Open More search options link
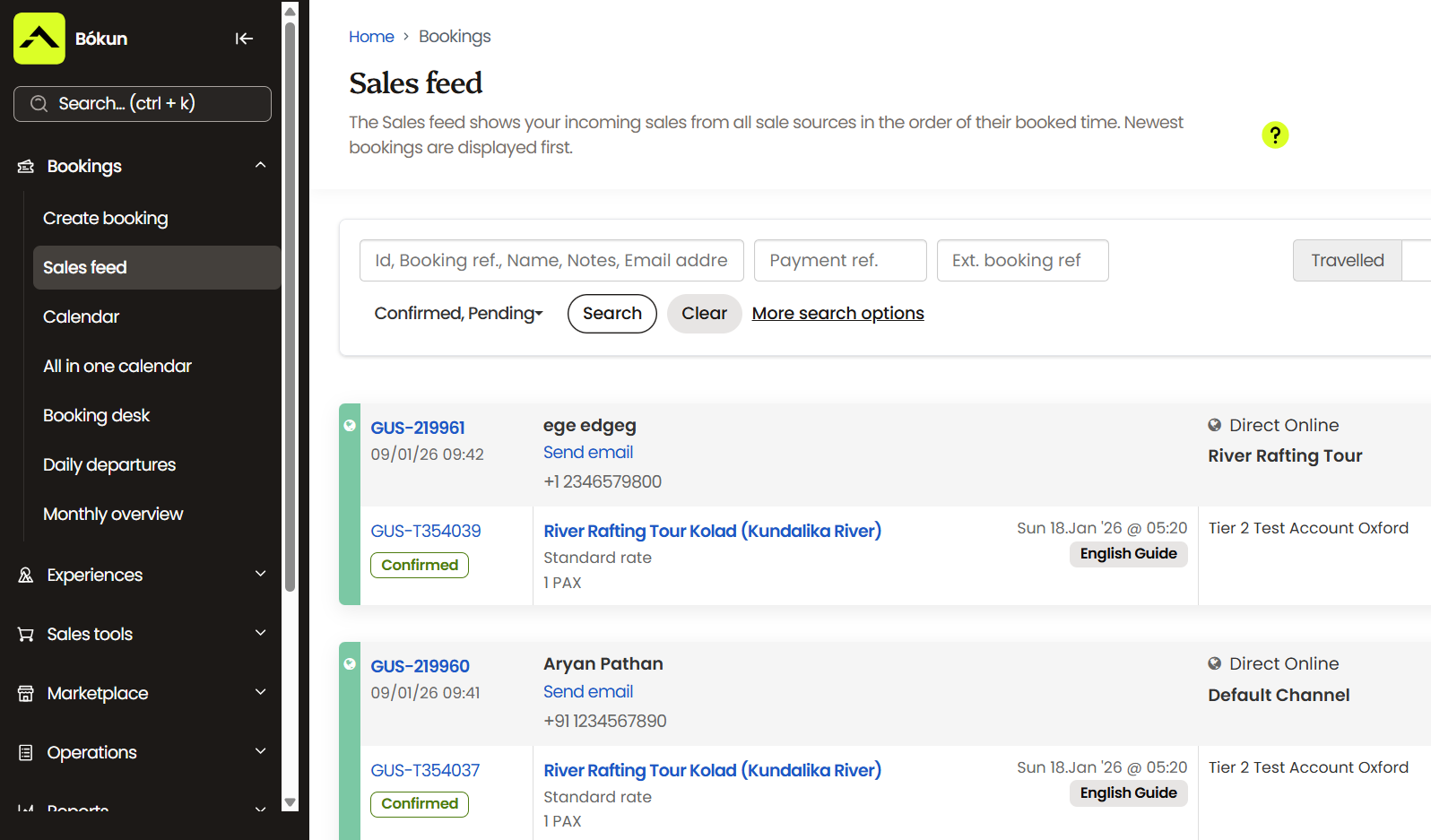This screenshot has width=1431, height=840. (837, 313)
